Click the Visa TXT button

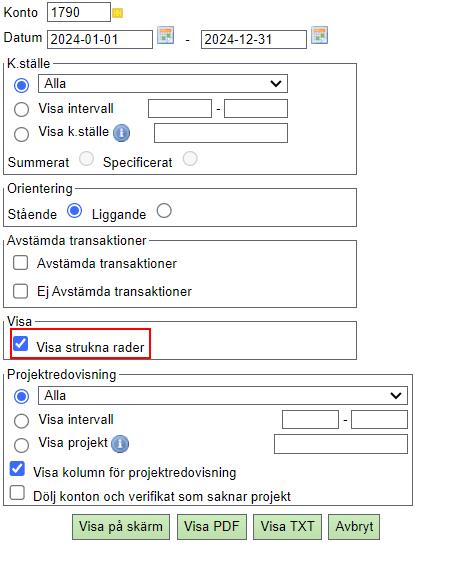[287, 527]
